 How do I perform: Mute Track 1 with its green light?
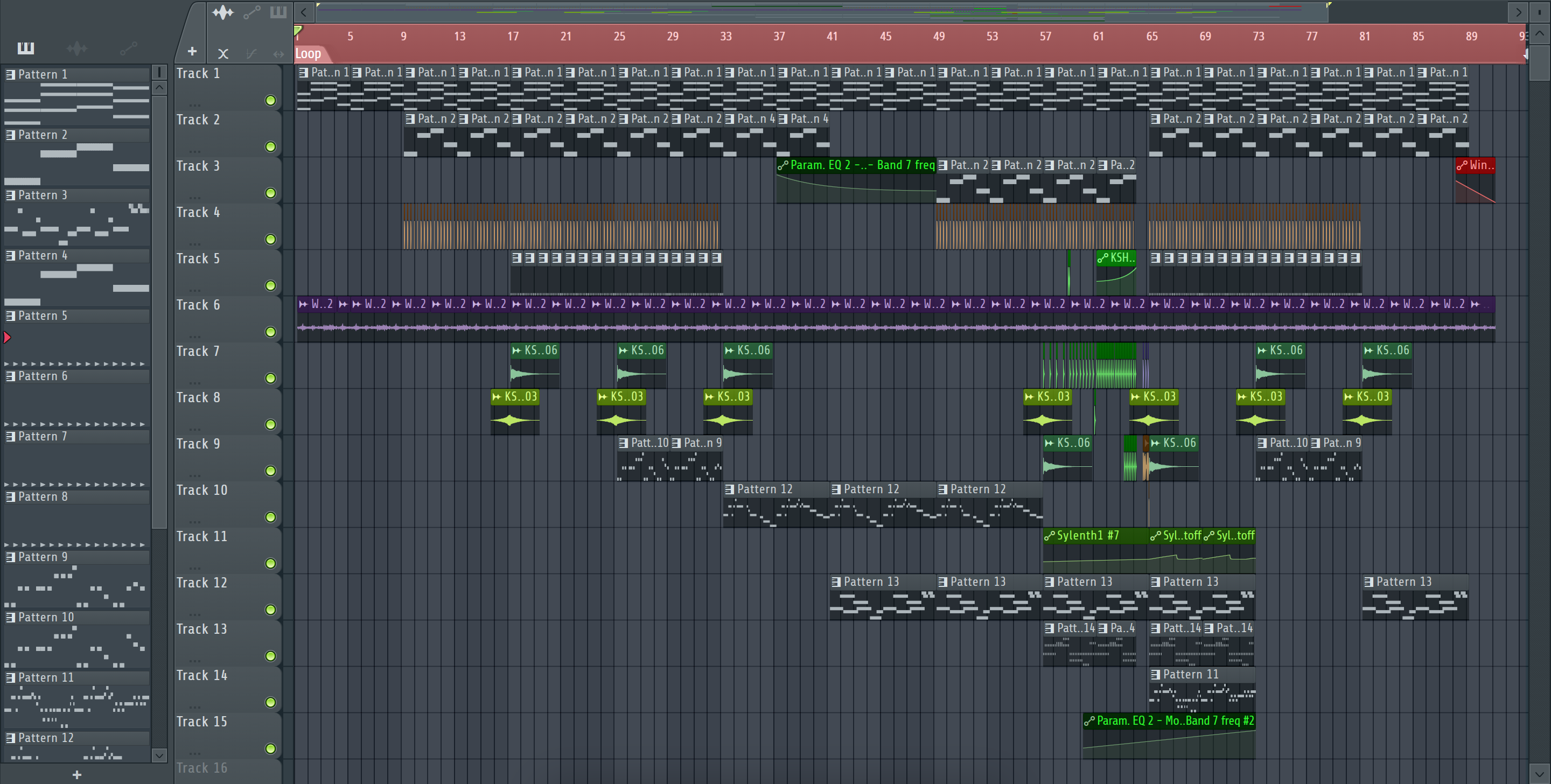tap(270, 101)
